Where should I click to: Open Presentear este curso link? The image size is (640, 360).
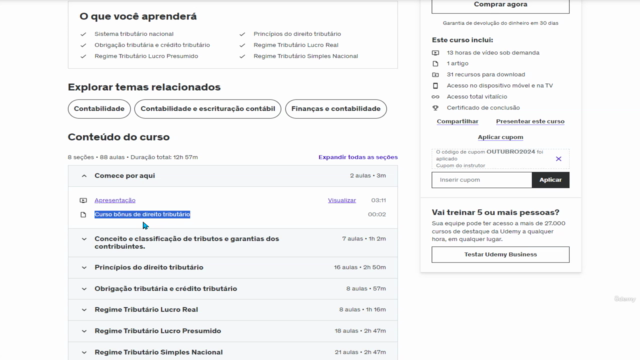coord(530,121)
